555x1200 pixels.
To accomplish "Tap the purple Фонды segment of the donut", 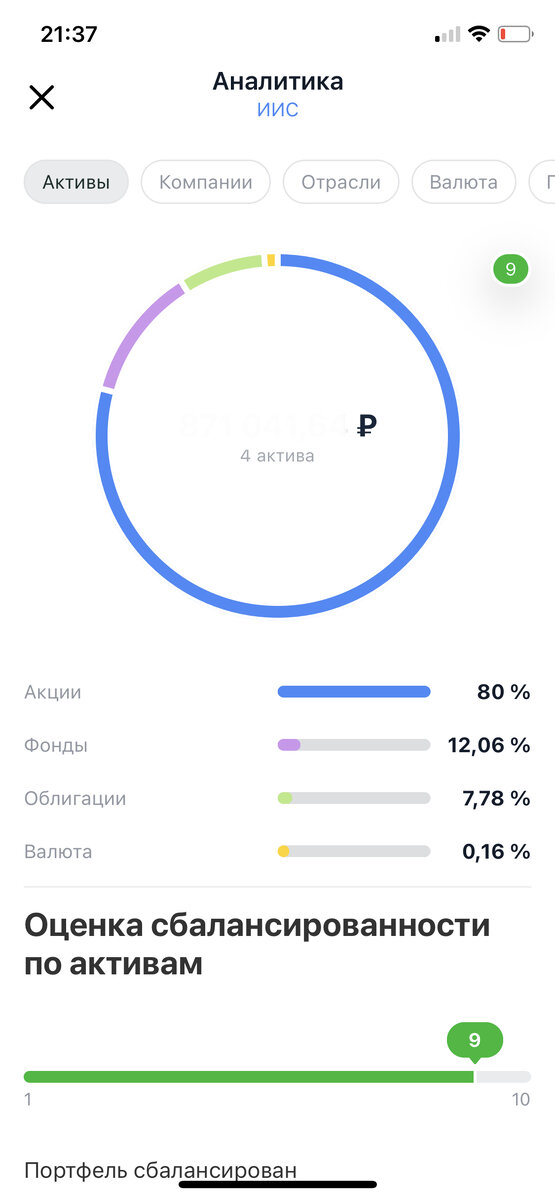I will [x=139, y=333].
